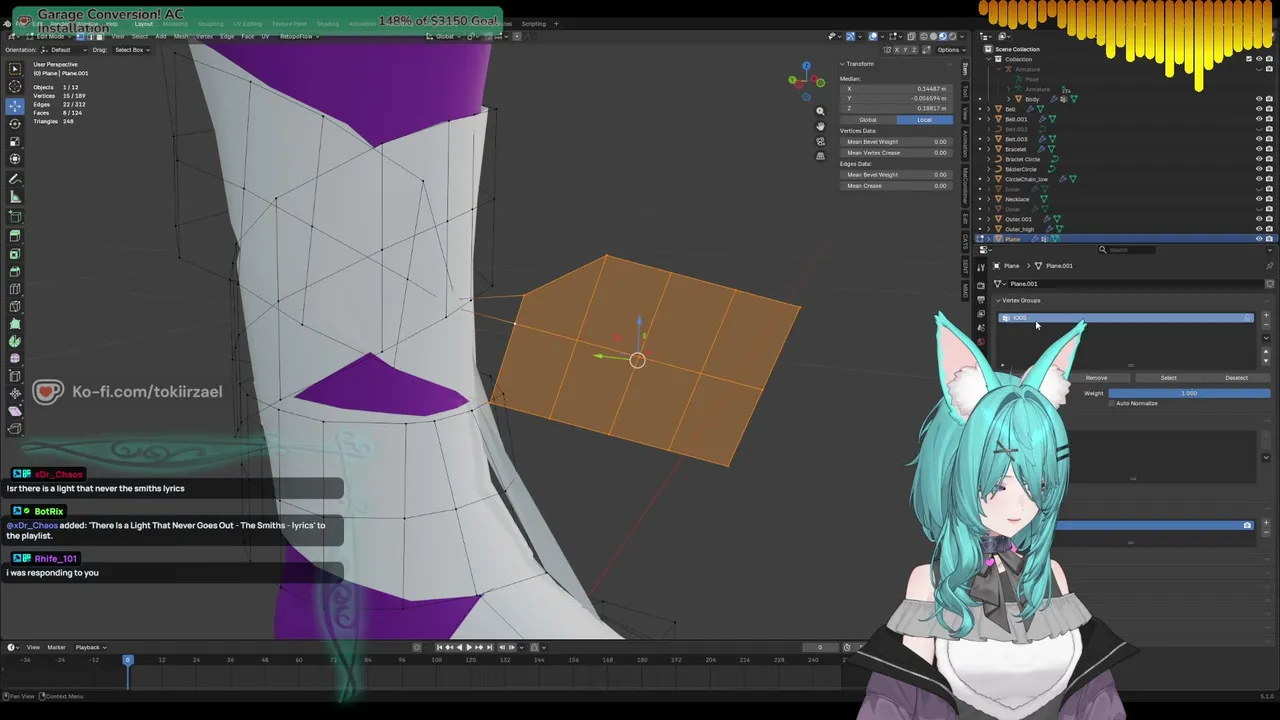Click the viewport pan hand icon
The width and height of the screenshot is (1280, 720).
pyautogui.click(x=820, y=126)
